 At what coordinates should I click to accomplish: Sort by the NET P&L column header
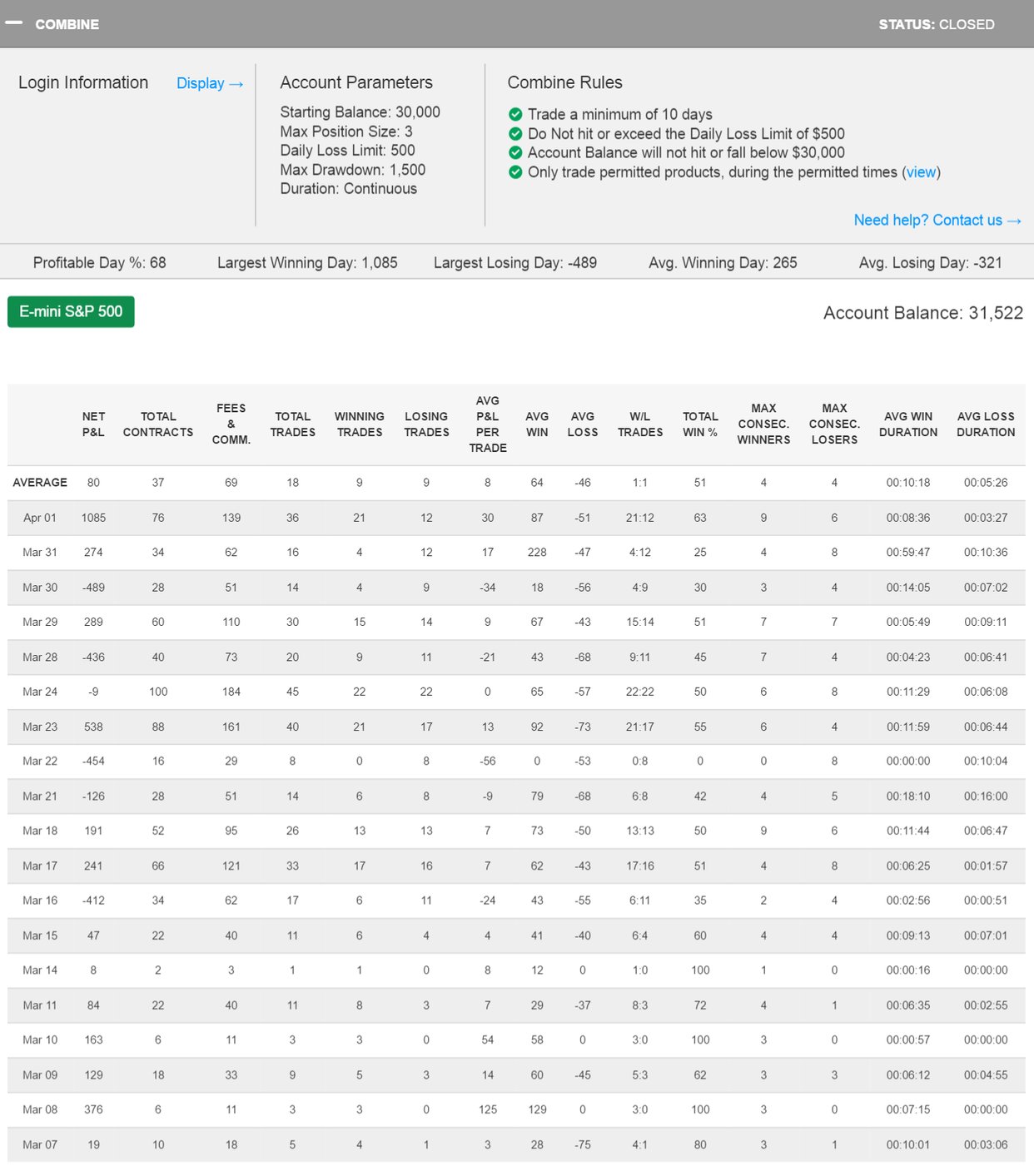click(93, 424)
